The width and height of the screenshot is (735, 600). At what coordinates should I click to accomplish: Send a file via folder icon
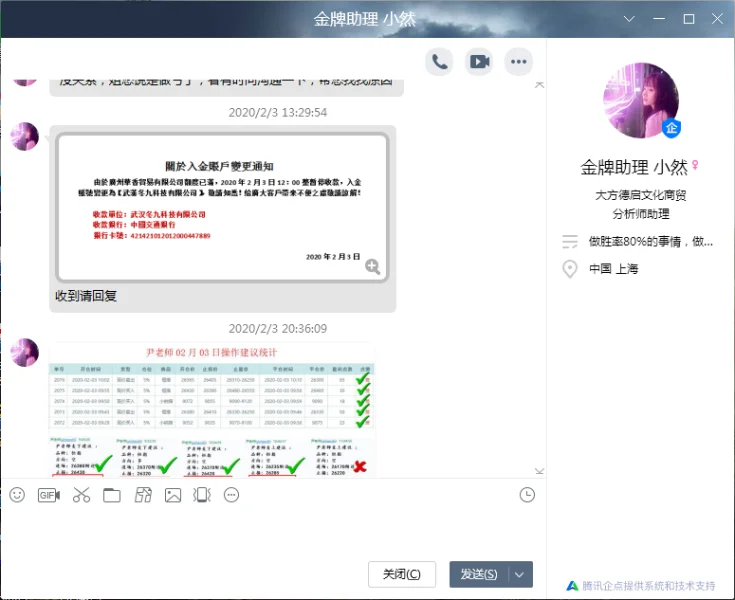tap(112, 495)
